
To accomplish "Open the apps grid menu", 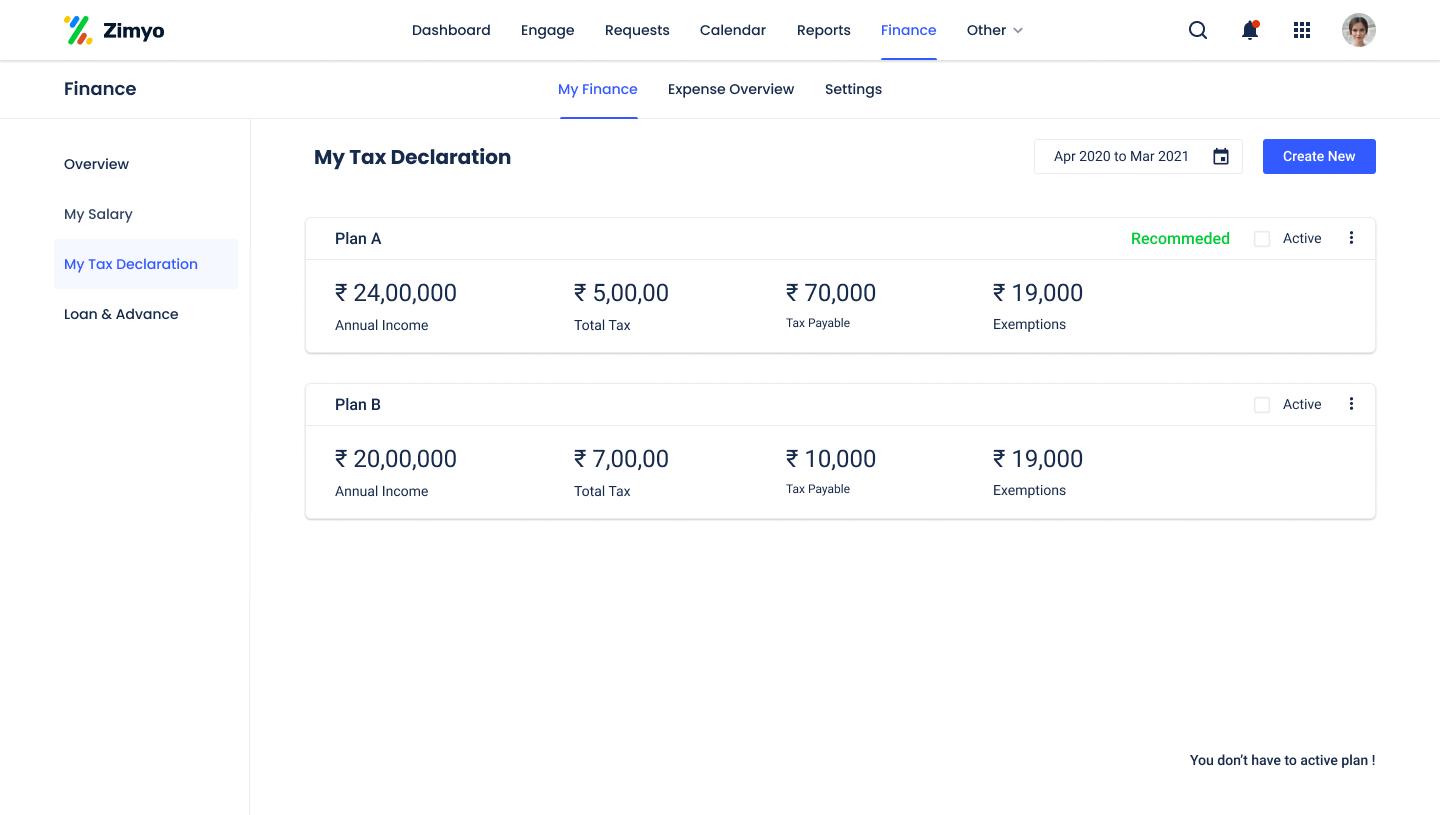I will tap(1301, 30).
